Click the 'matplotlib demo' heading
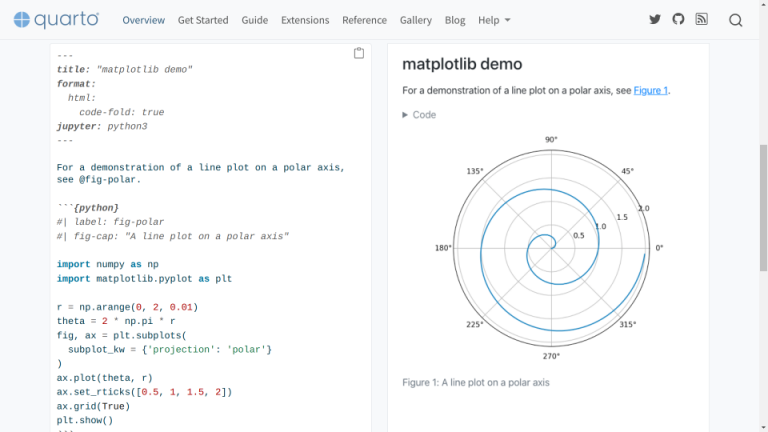 click(x=462, y=64)
